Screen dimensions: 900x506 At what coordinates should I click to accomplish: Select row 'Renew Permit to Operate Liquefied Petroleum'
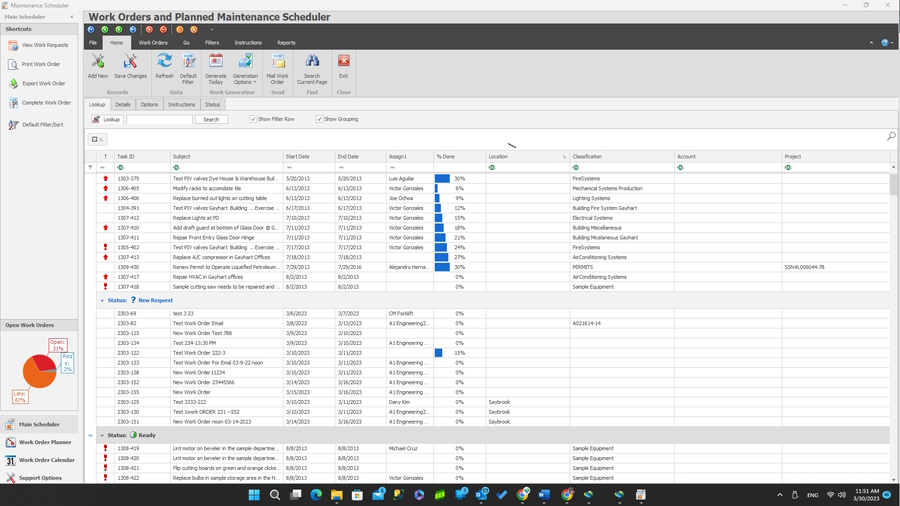493,267
